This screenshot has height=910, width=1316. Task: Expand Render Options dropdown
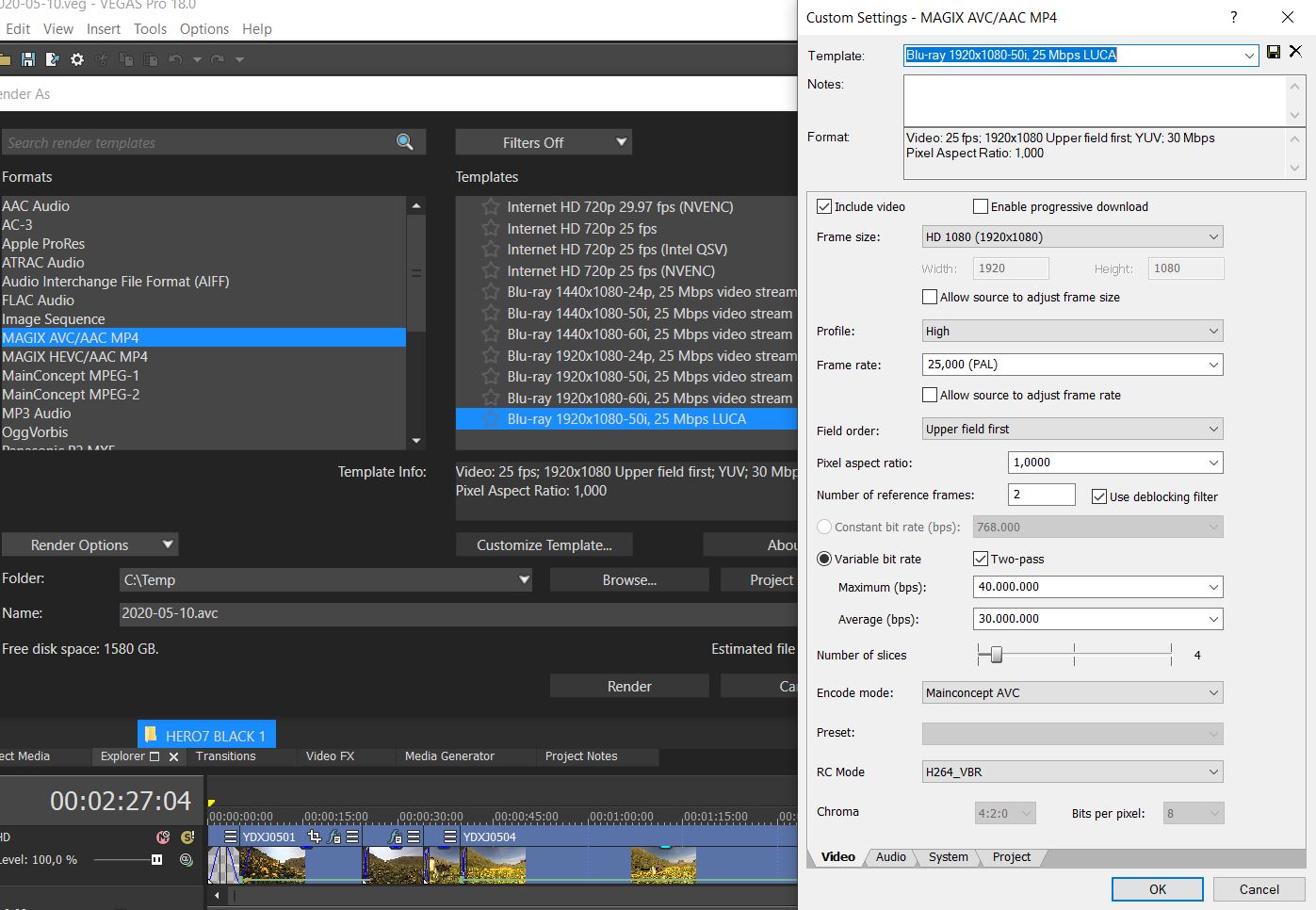coord(89,544)
